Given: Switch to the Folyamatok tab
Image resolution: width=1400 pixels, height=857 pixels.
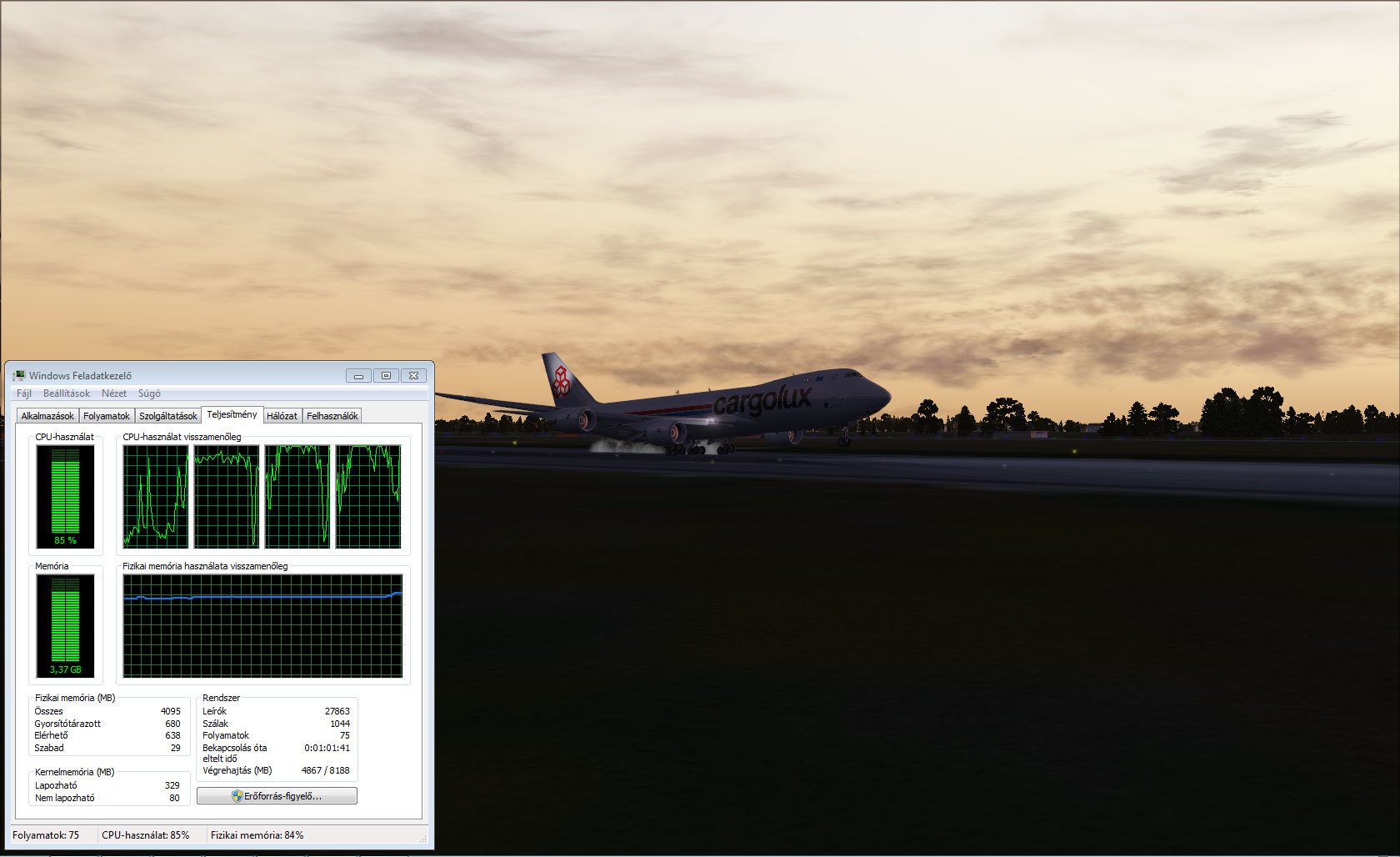Looking at the screenshot, I should [107, 416].
